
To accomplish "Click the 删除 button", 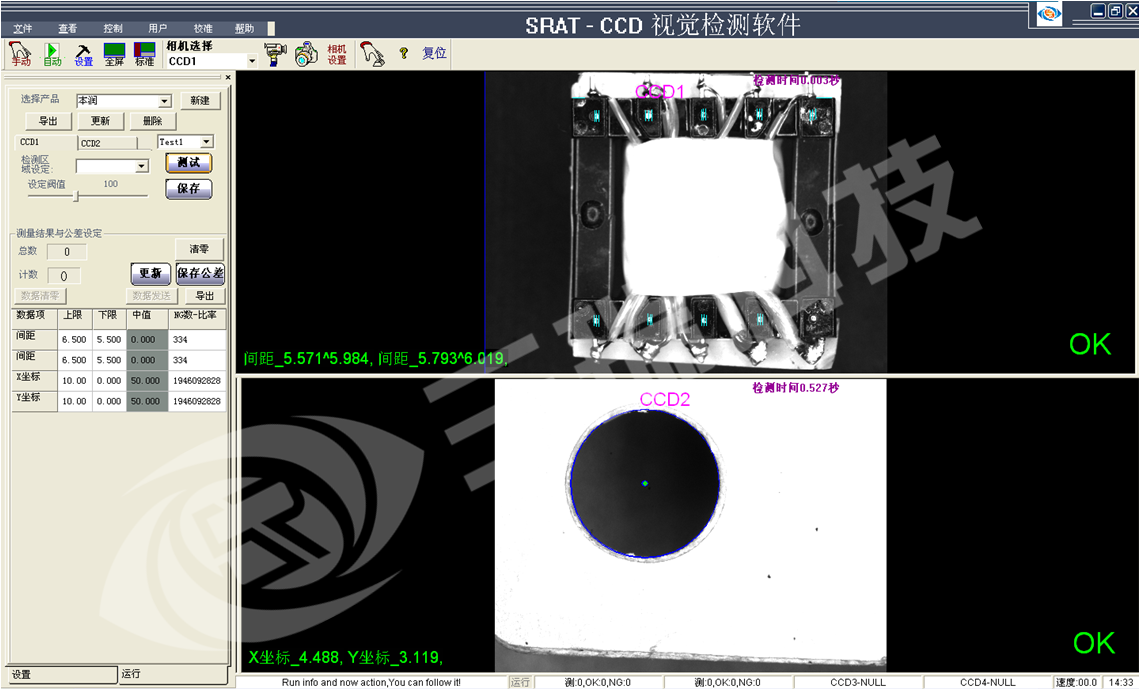I will 153,121.
